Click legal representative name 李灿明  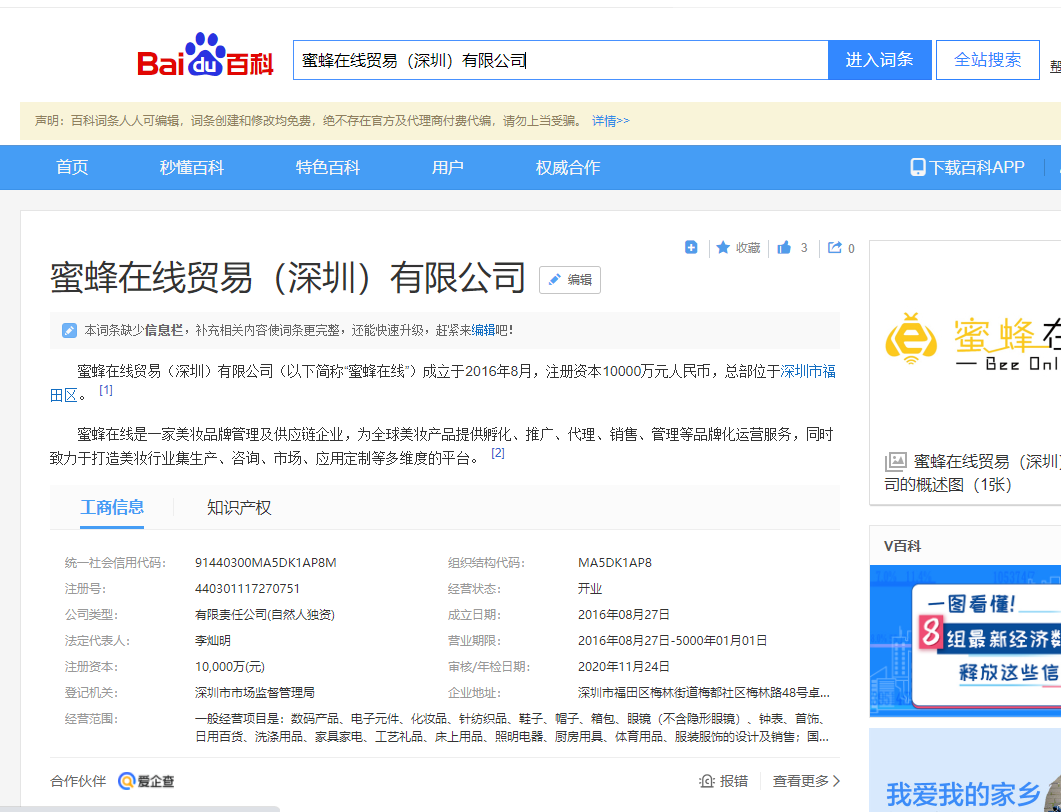[213, 640]
